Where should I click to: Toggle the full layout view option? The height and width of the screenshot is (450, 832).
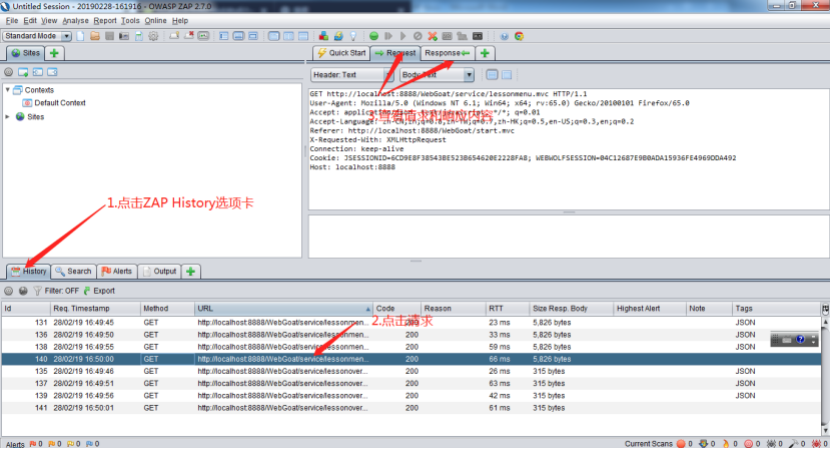click(253, 36)
